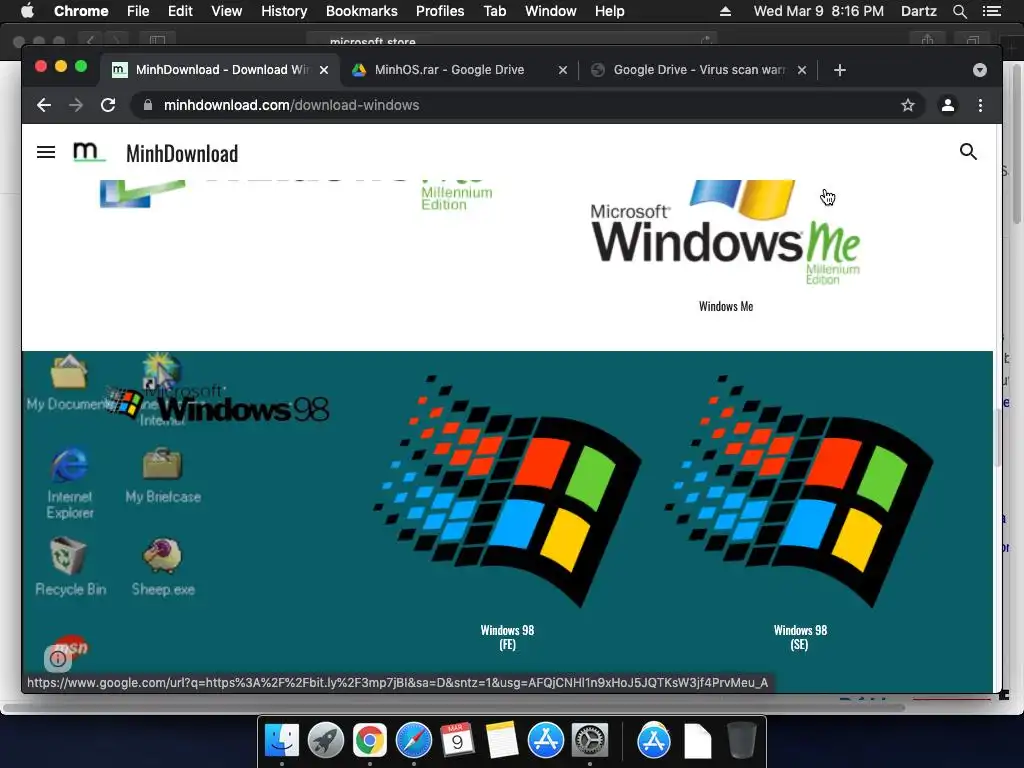
Task: Click the eject icon in menu bar
Action: [x=725, y=11]
